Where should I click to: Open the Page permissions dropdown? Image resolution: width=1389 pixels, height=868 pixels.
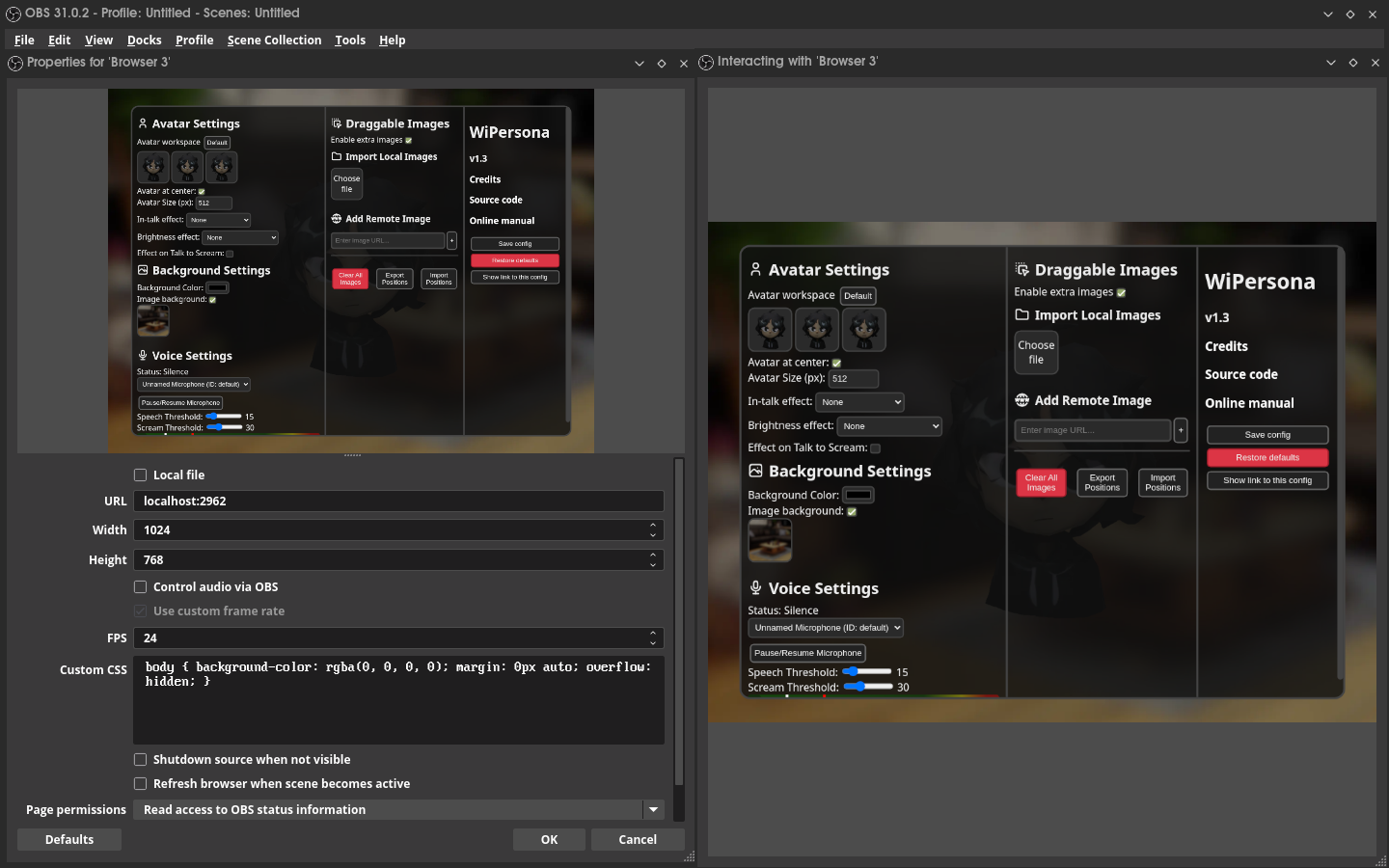399,810
